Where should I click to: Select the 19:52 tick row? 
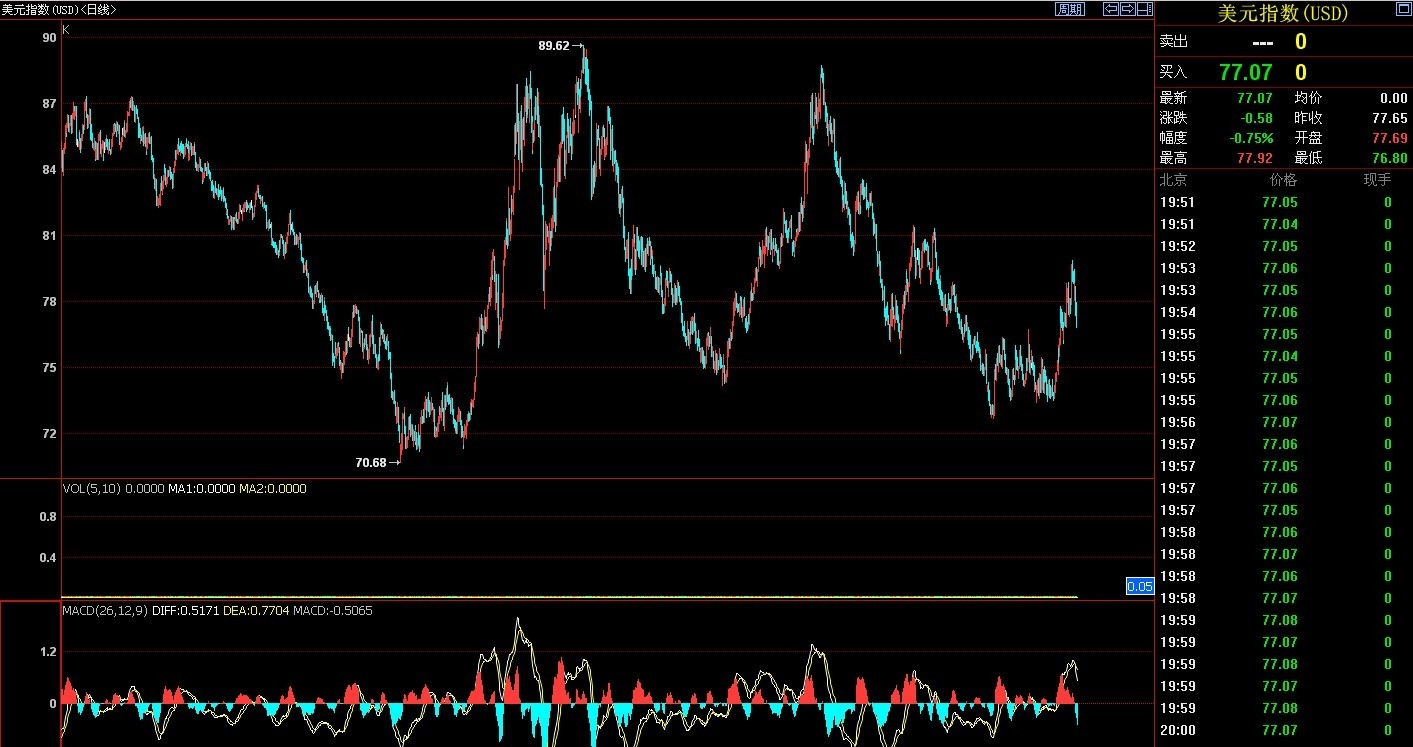(1284, 246)
